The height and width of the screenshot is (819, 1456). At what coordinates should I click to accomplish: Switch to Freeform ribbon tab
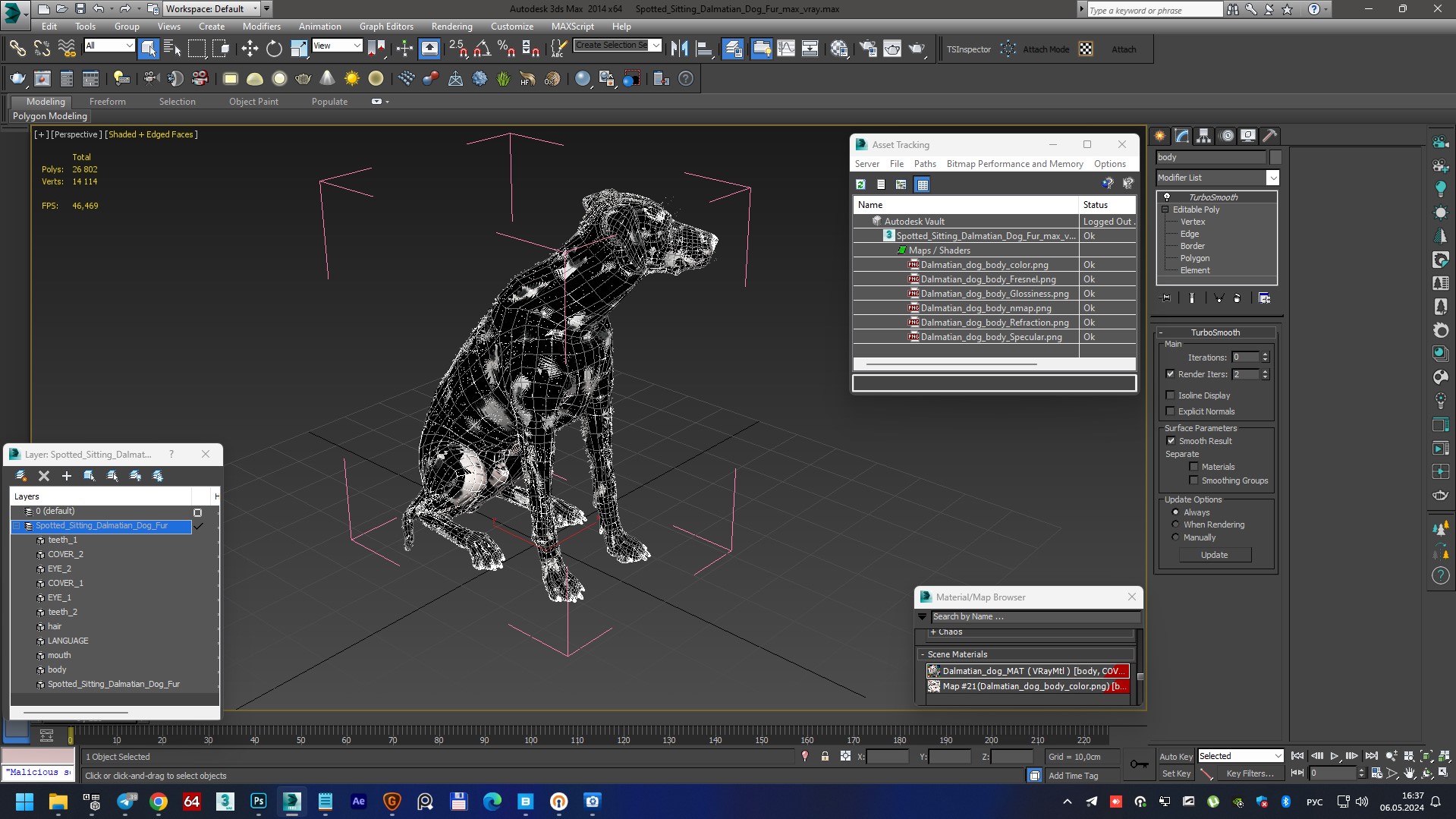pyautogui.click(x=108, y=102)
